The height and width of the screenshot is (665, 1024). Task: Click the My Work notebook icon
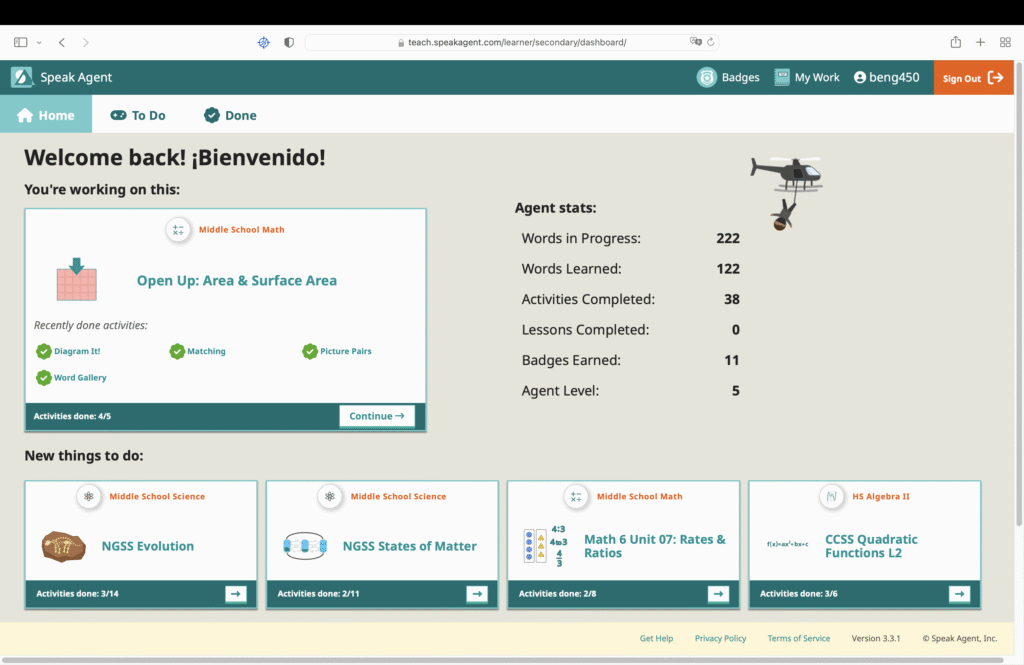(782, 77)
